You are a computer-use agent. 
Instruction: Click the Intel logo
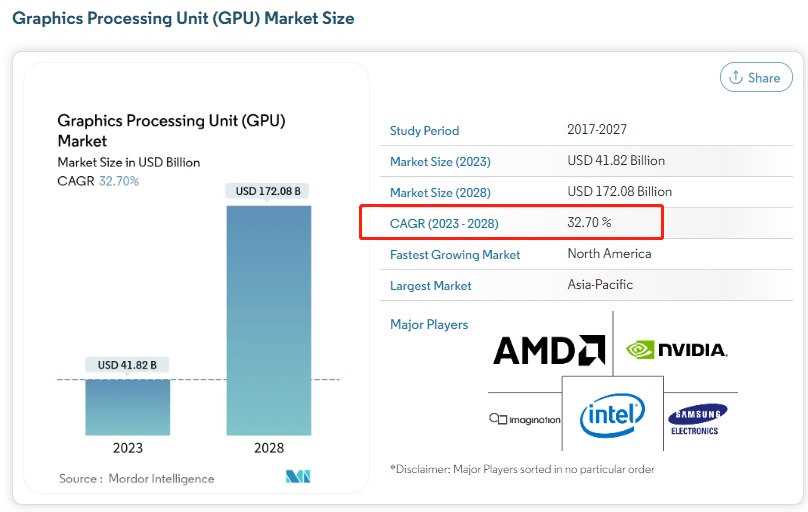point(612,414)
